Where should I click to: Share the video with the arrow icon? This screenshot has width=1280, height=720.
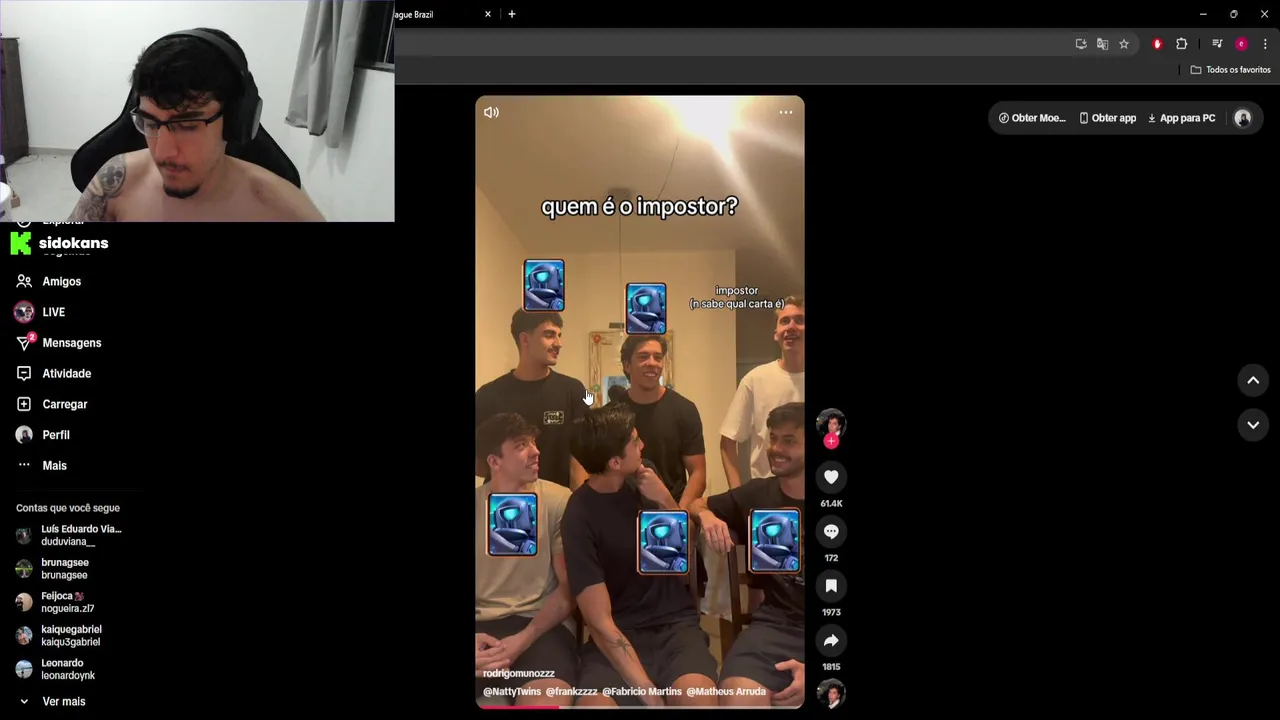[x=831, y=640]
